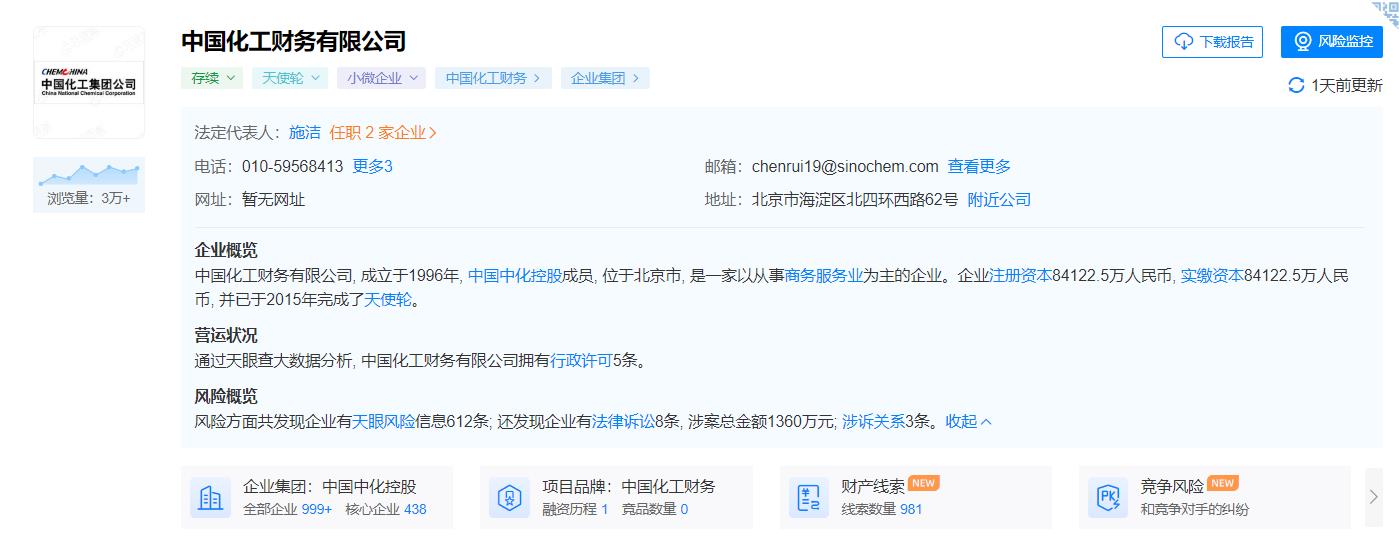Open the 法律诉讼 link

[623, 422]
